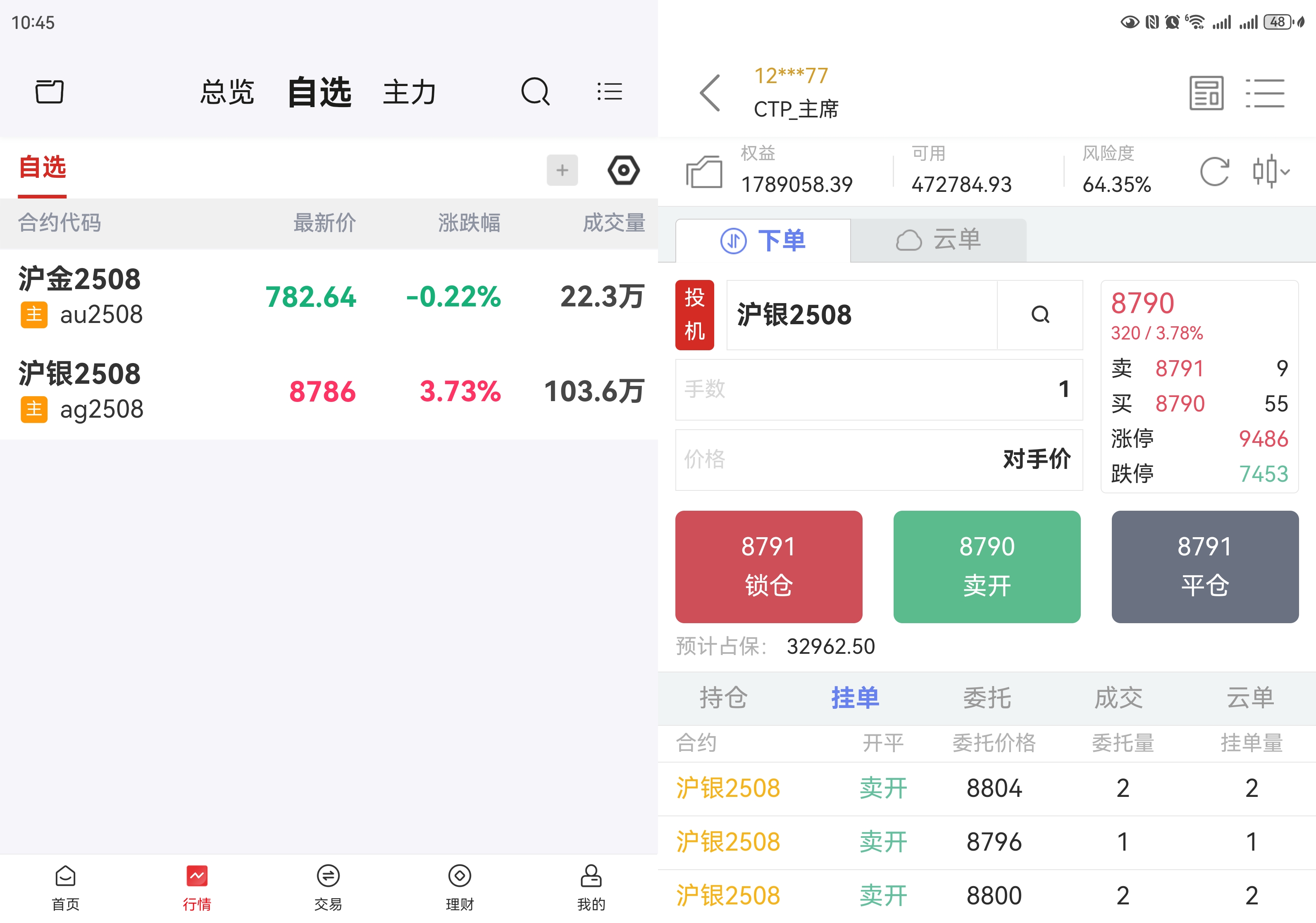Open the watchlist settings gear icon
The image size is (1316, 923).
pyautogui.click(x=623, y=170)
